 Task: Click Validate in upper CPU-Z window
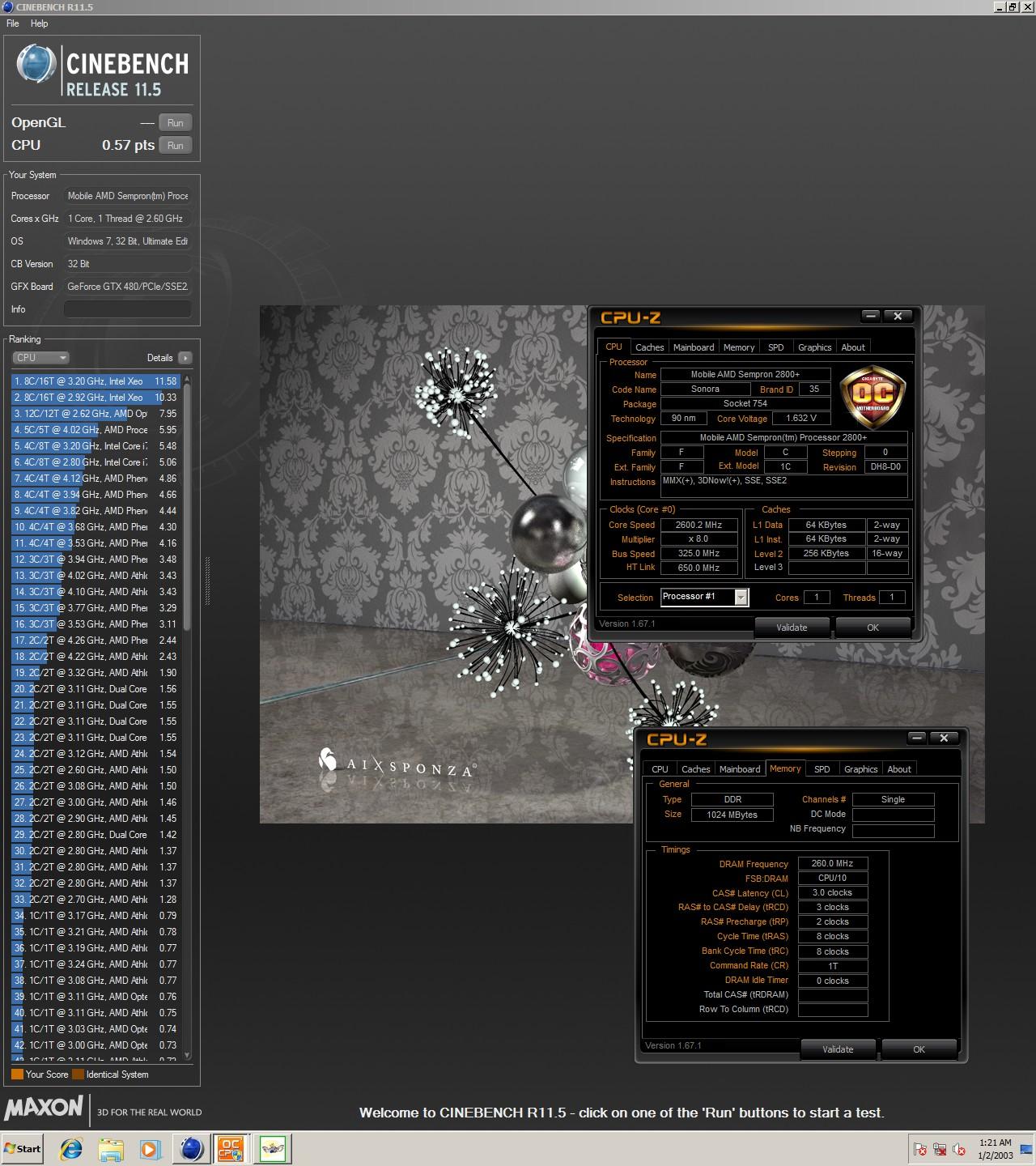coord(792,628)
